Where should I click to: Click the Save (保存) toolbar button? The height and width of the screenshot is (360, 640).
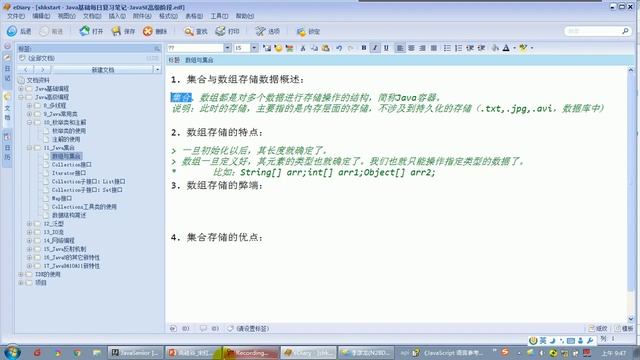coord(123,31)
